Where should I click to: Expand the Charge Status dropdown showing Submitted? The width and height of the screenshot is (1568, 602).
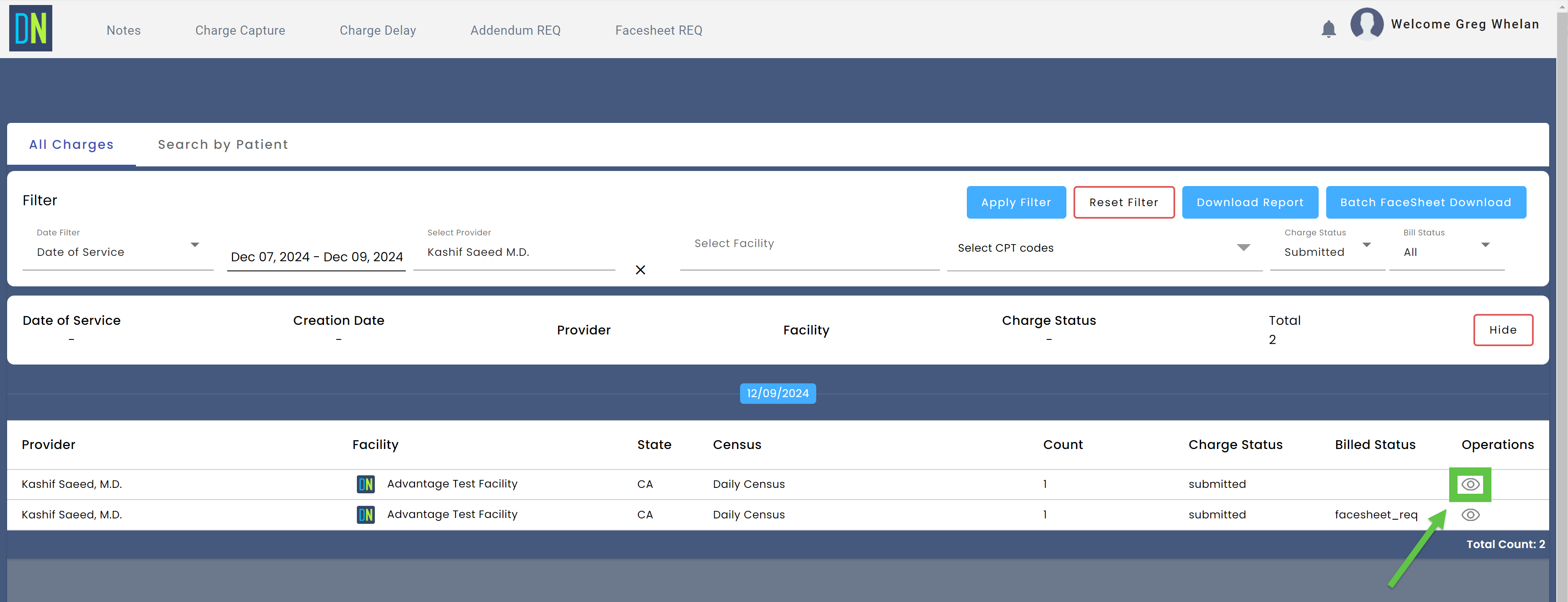coord(1367,246)
